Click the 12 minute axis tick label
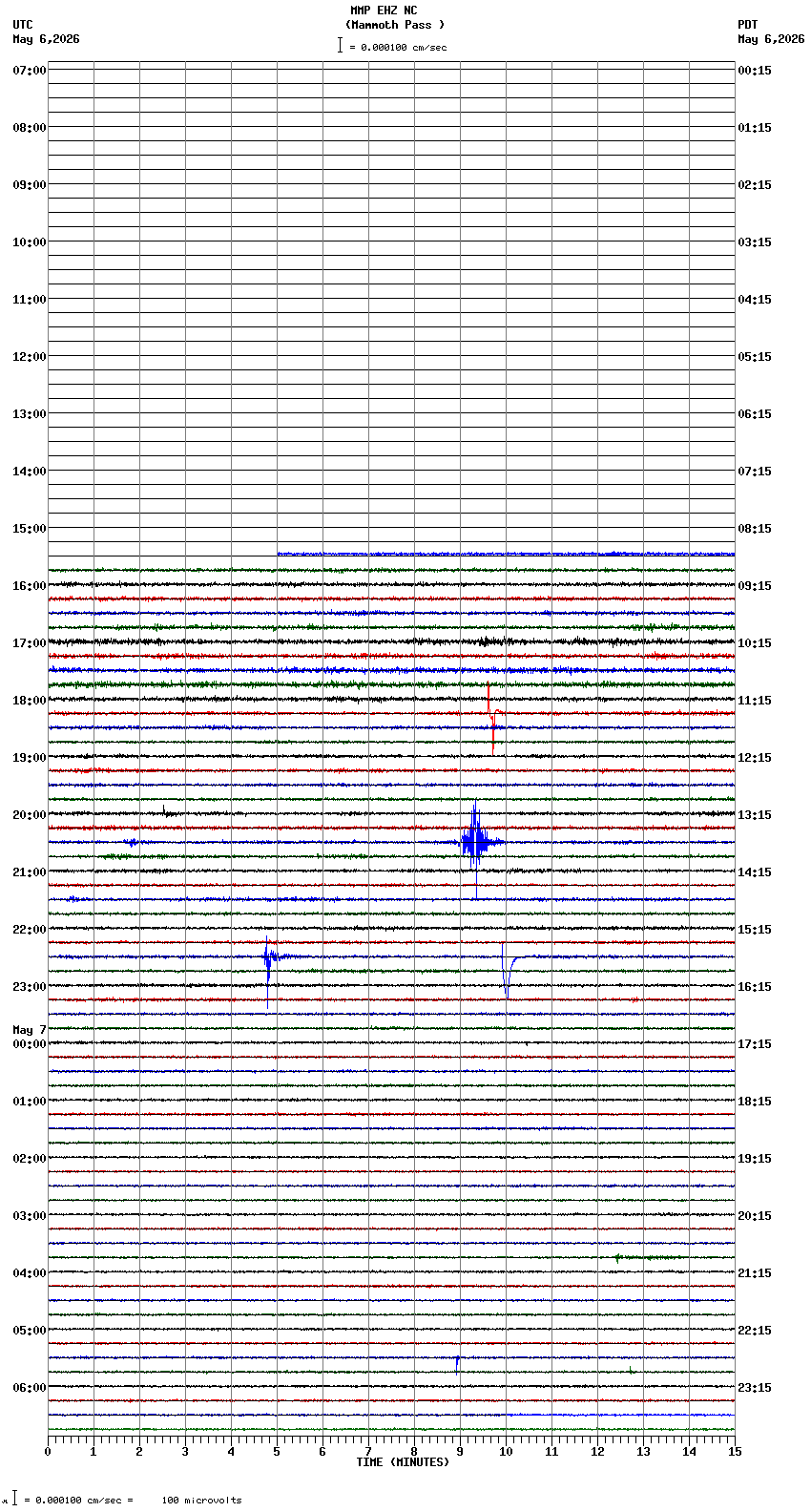This screenshot has height=1512, width=811. pyautogui.click(x=597, y=1452)
